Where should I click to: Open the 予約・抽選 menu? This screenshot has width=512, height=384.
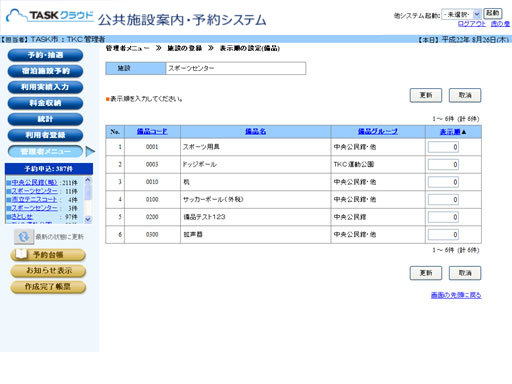45,55
